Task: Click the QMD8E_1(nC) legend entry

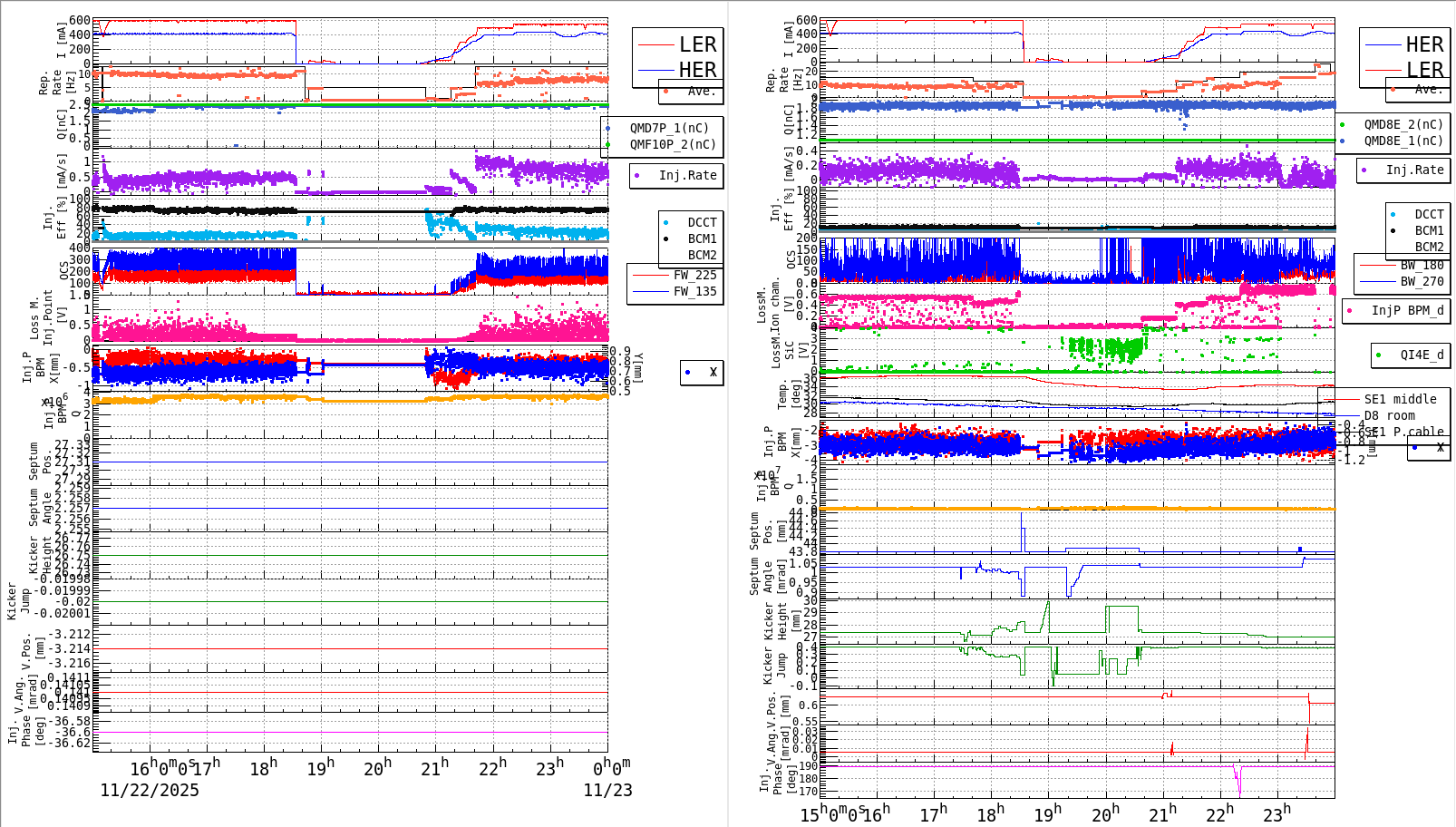Action: 1403,141
